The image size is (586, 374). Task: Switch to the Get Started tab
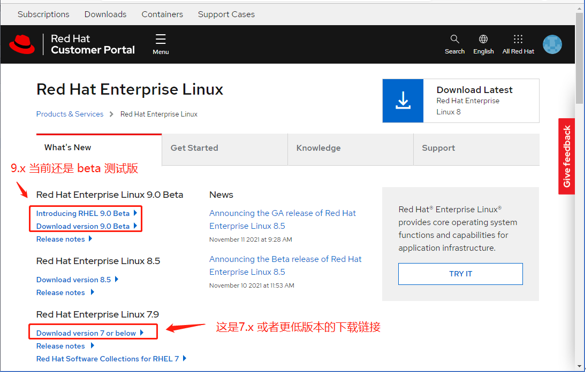tap(225, 149)
